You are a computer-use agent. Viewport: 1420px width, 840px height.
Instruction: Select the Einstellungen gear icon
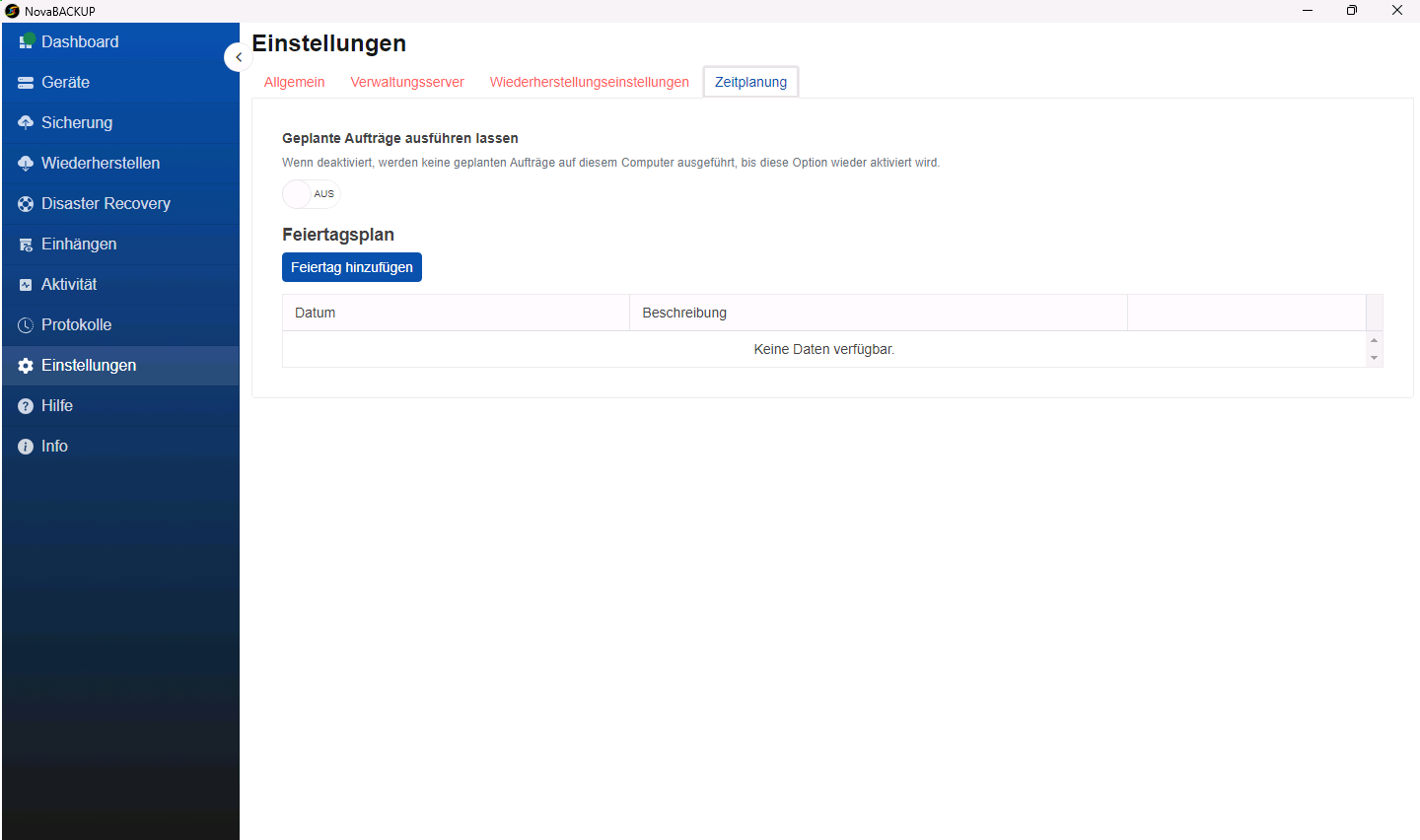point(26,366)
